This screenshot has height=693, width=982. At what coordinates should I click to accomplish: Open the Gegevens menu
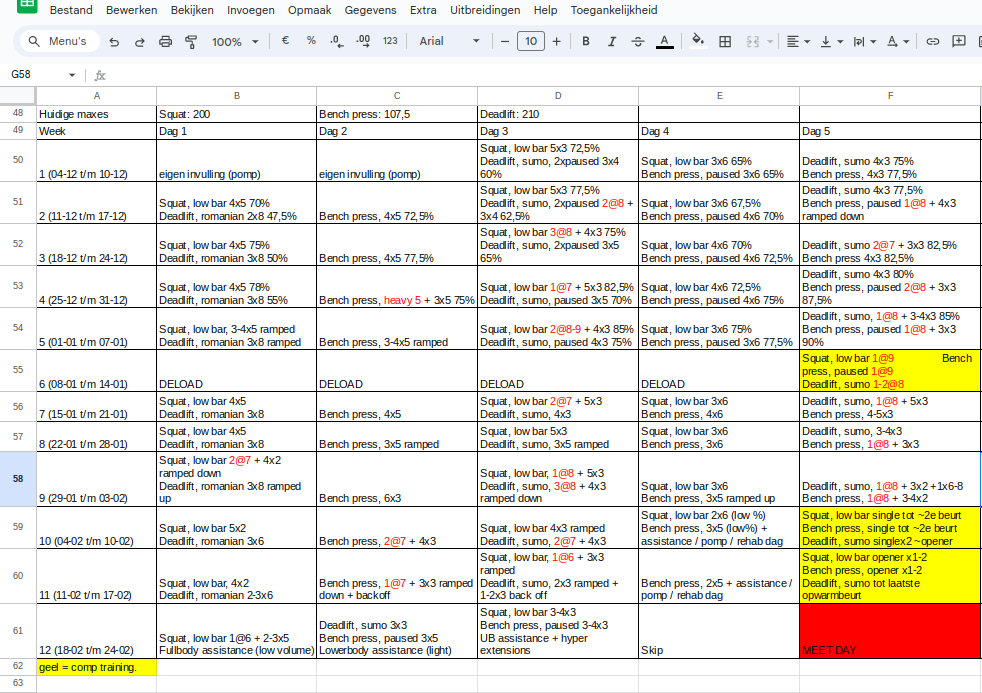point(370,10)
